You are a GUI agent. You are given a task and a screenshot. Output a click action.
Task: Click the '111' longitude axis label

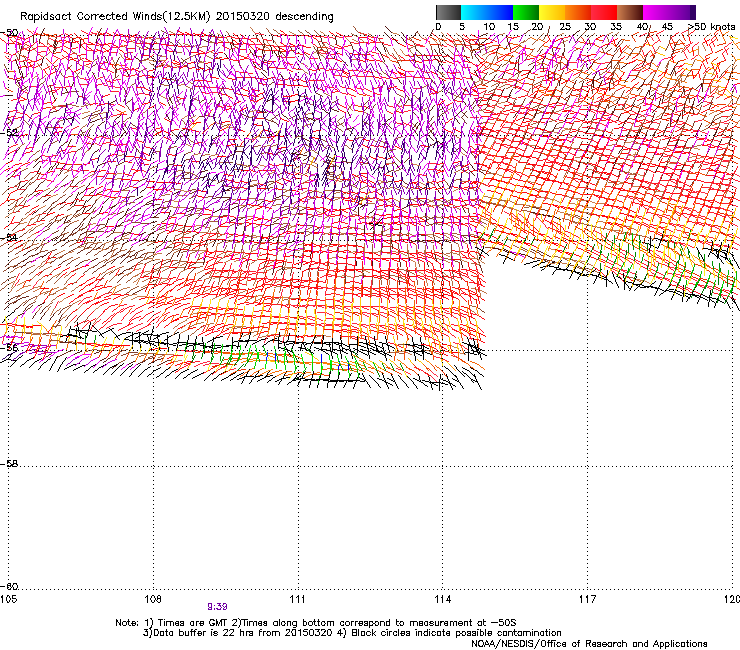click(297, 599)
